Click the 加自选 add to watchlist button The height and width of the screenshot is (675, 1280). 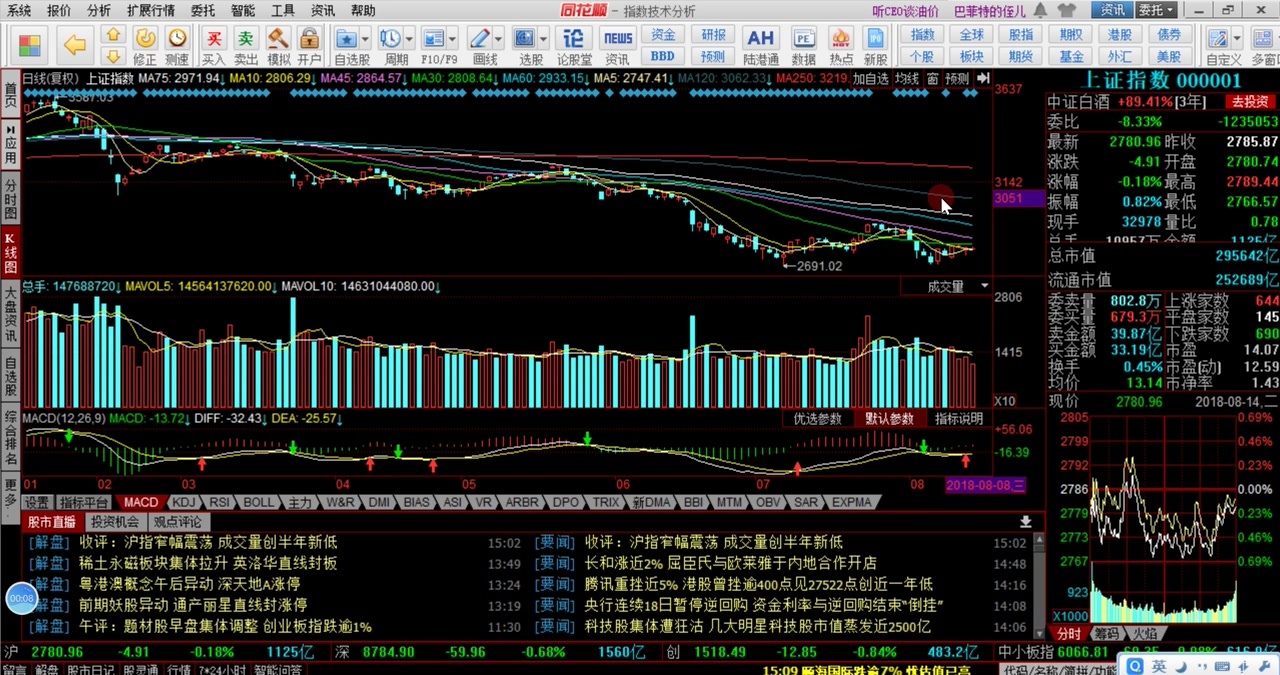click(870, 78)
